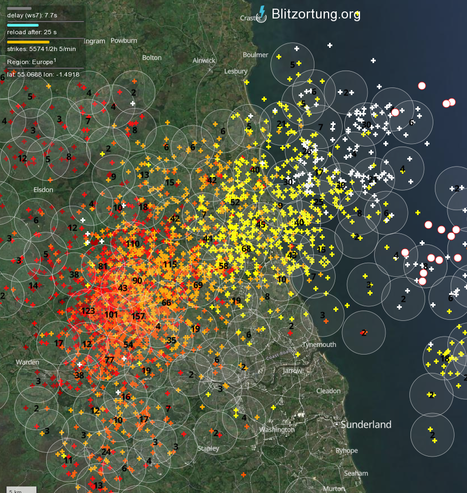The image size is (467, 493).
Task: Open the strike cluster labeled 157
Action: pyautogui.click(x=138, y=316)
